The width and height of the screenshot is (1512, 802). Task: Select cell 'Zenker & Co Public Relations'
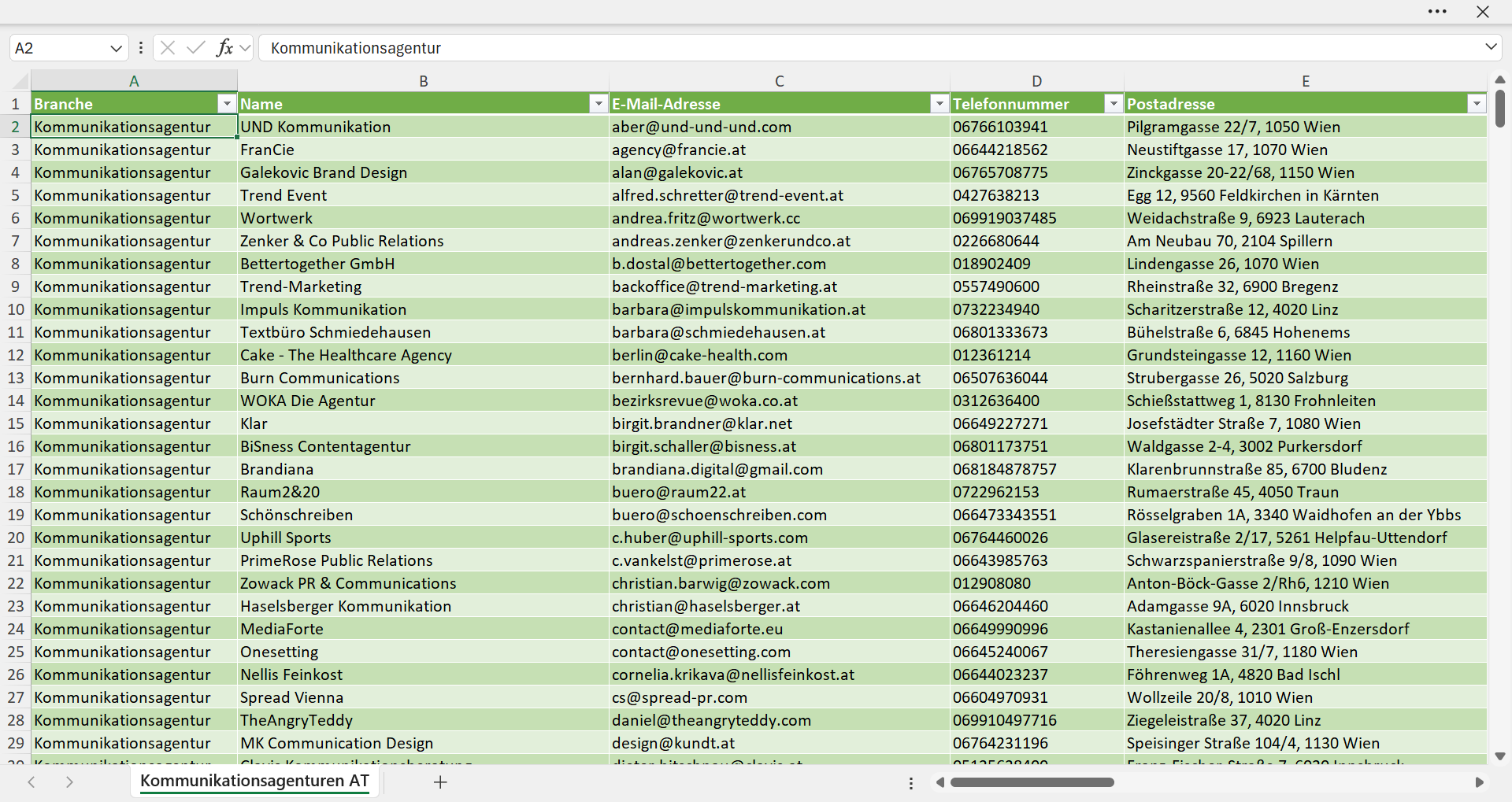tap(424, 241)
